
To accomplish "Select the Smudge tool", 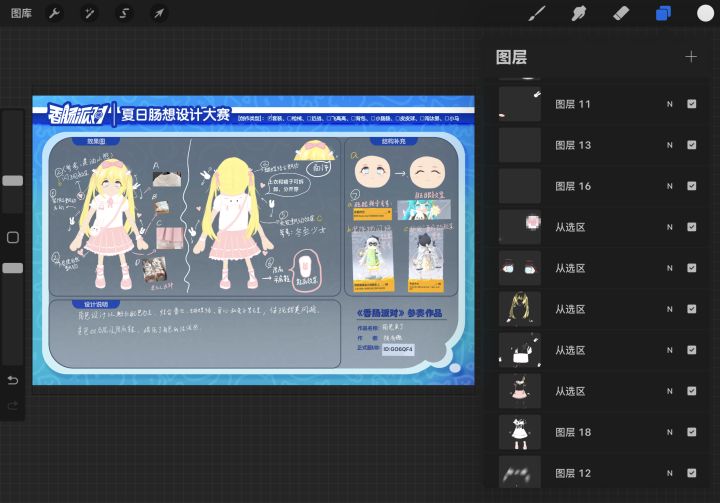I will tap(579, 13).
